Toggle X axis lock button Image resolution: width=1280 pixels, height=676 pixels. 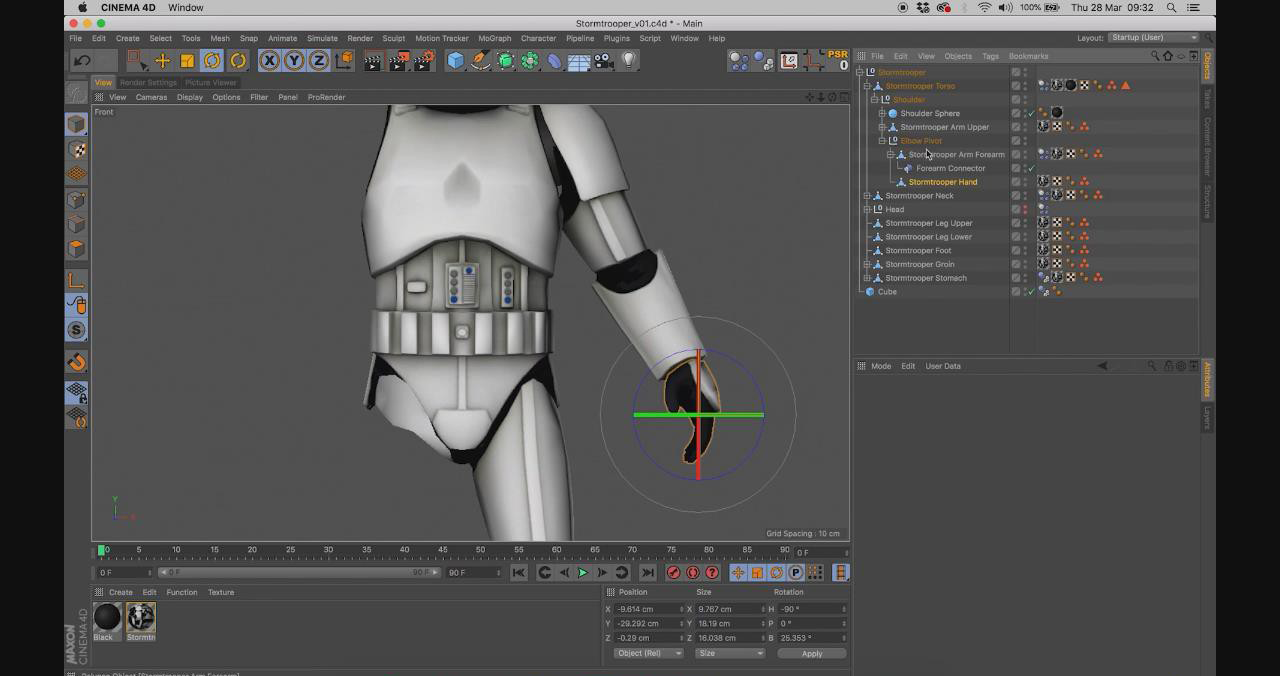click(x=269, y=61)
